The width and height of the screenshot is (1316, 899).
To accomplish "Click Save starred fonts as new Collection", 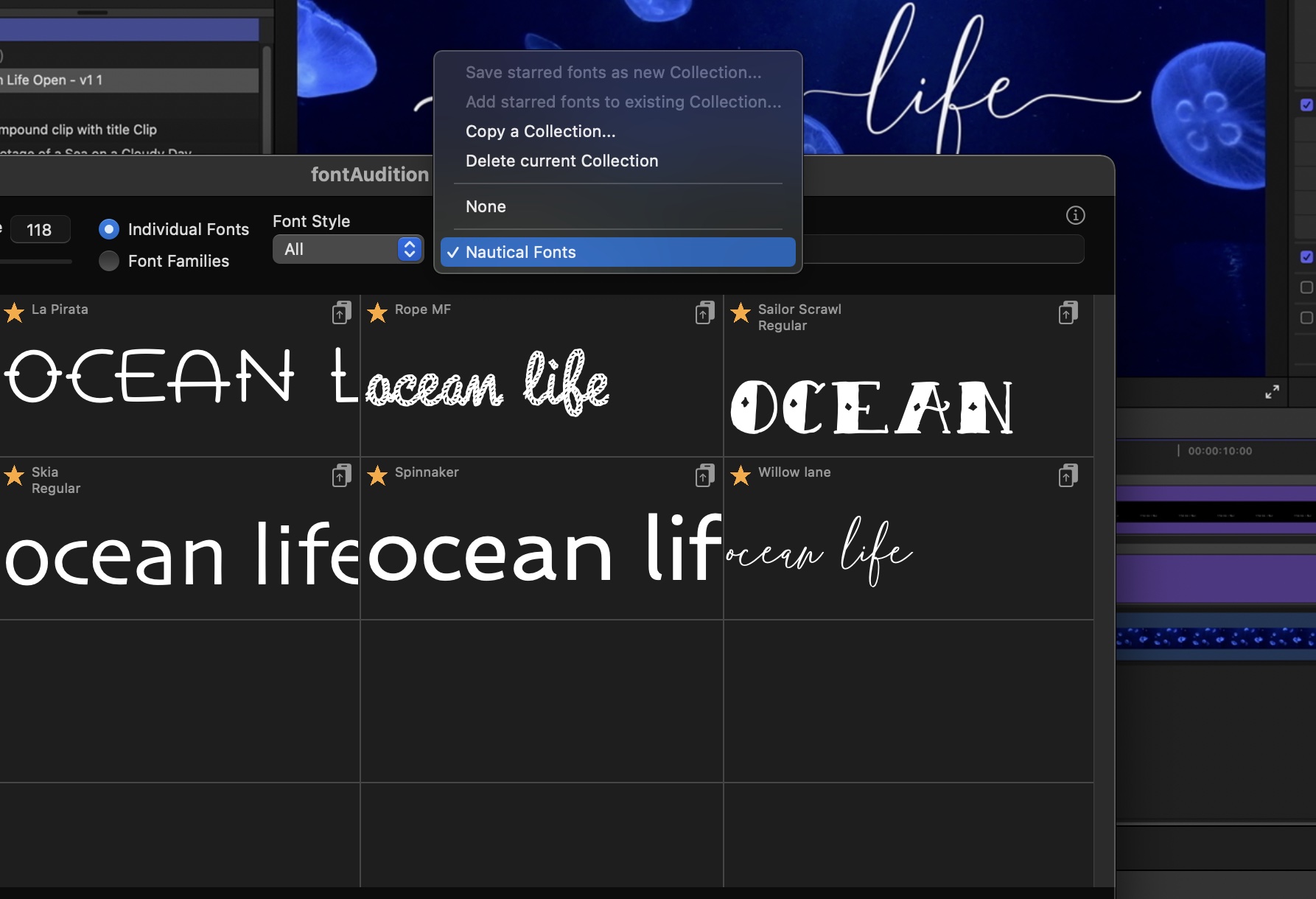I will point(612,72).
